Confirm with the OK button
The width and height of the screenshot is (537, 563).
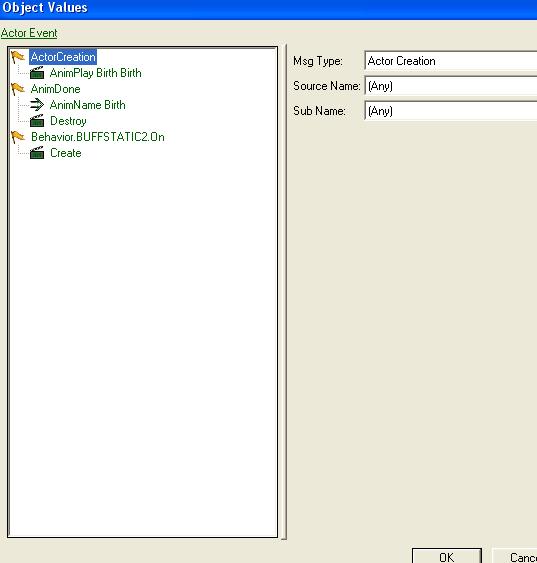(447, 556)
